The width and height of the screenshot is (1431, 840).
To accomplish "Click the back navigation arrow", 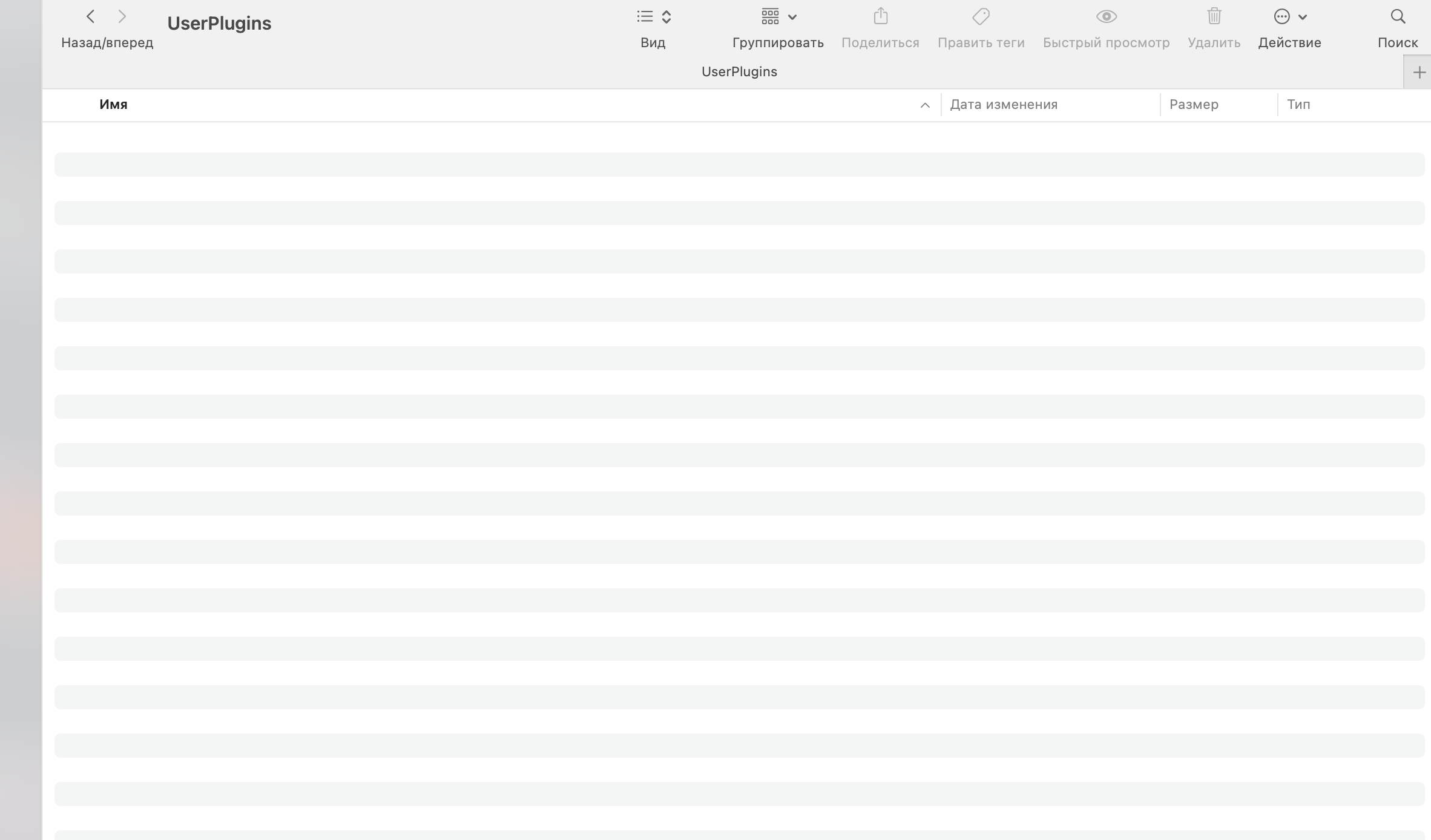I will tap(91, 17).
